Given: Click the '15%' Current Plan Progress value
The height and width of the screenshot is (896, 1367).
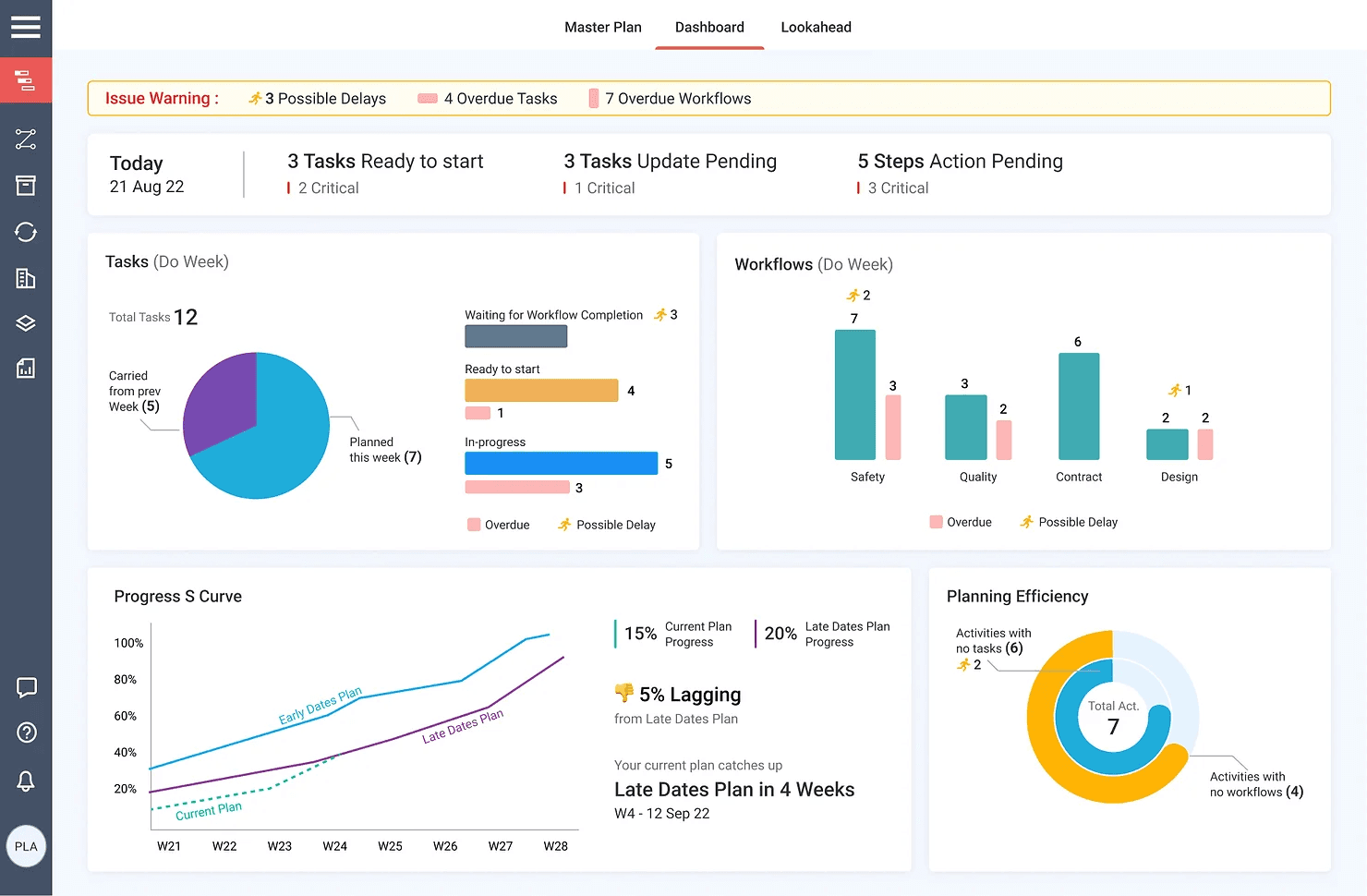Looking at the screenshot, I should click(x=640, y=634).
